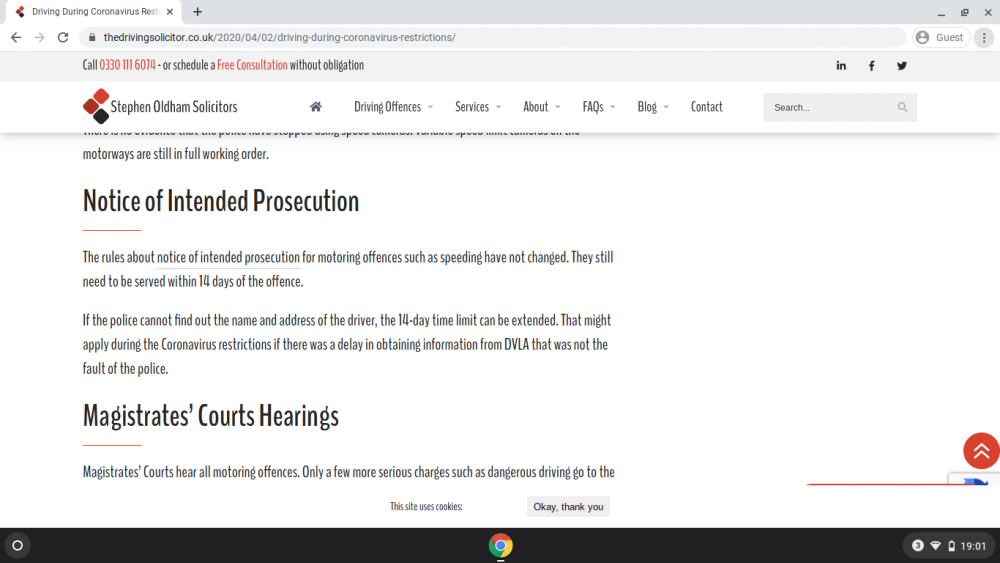Expand the FAQs dropdown menu
The image size is (1000, 563).
598,106
